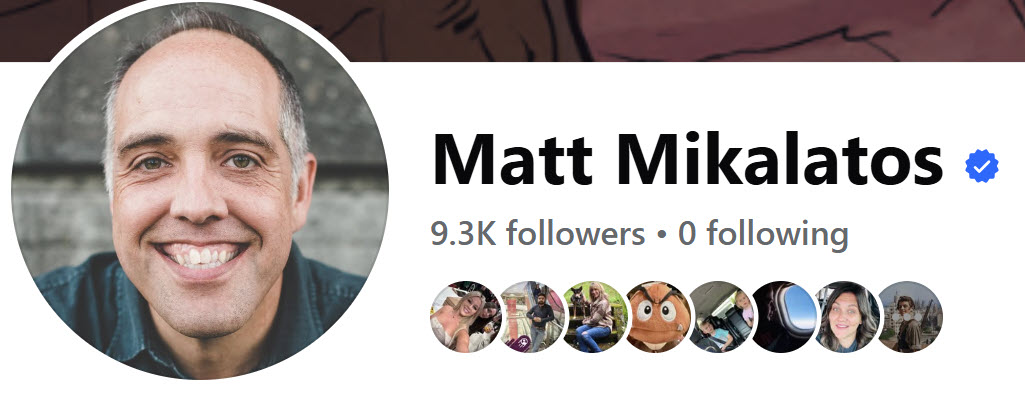Image resolution: width=1025 pixels, height=411 pixels.
Task: Click the 9.3K follower count number
Action: click(463, 233)
